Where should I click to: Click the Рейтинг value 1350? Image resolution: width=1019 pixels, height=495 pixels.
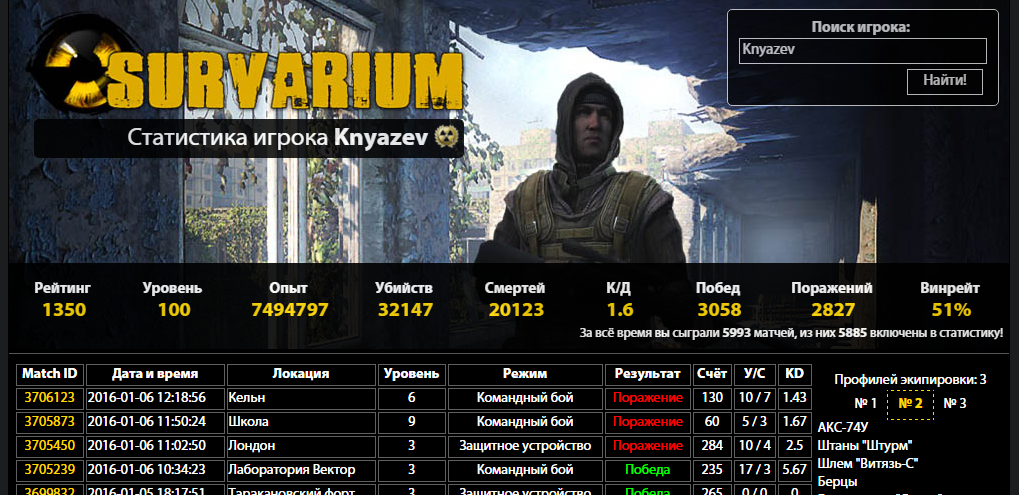click(64, 310)
